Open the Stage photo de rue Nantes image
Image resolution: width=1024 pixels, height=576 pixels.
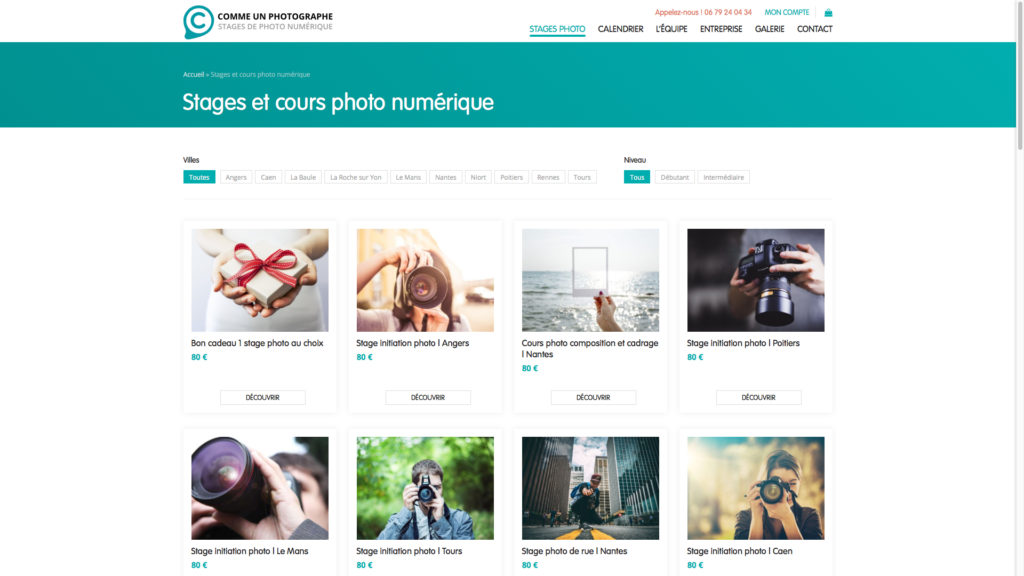click(x=590, y=488)
